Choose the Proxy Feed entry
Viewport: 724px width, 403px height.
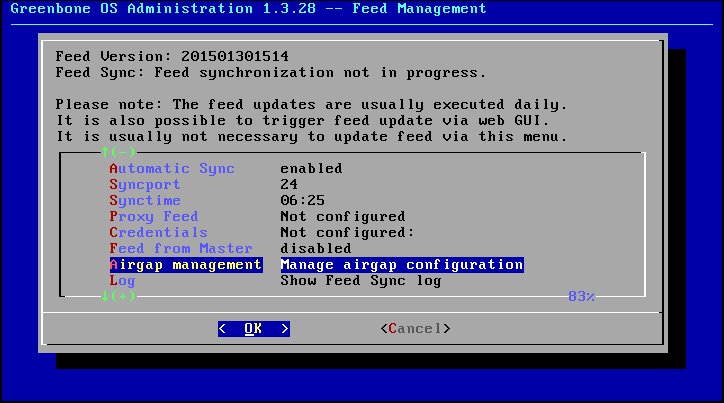pos(154,217)
